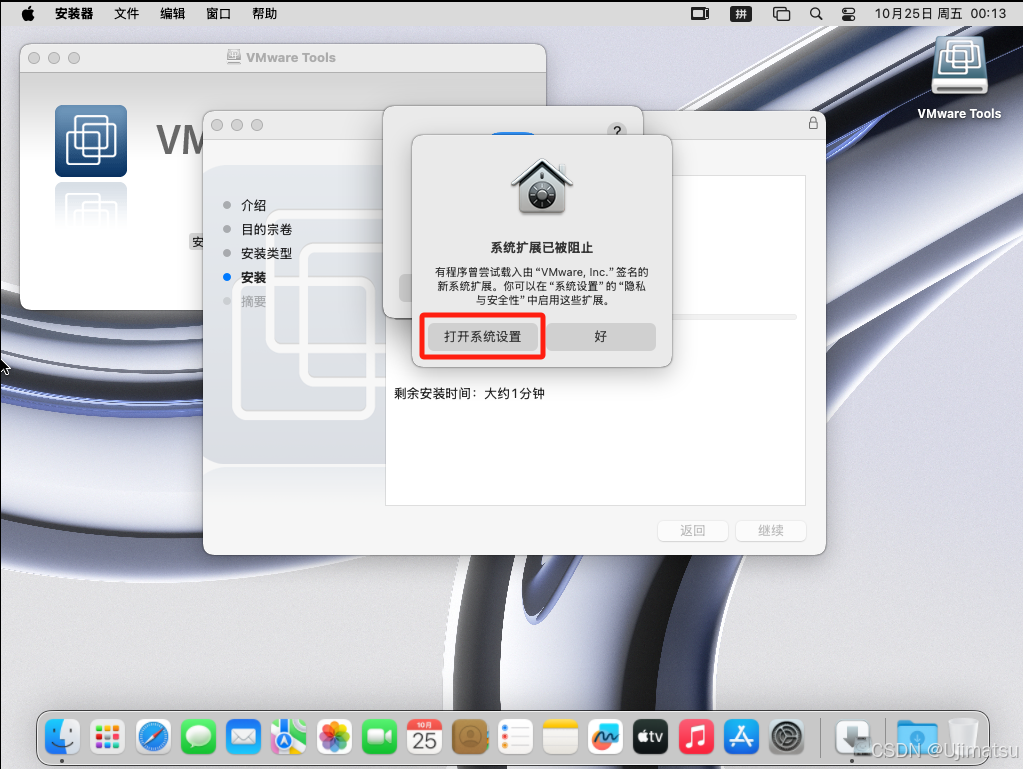The height and width of the screenshot is (769, 1023).
Task: Click the VMware Tools icon in the background window
Action: [91, 141]
